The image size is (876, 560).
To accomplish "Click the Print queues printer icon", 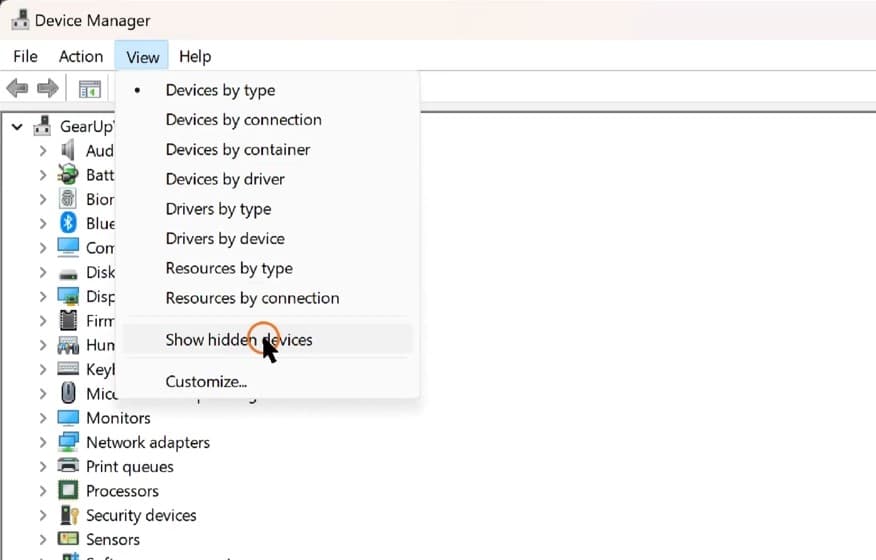I will pyautogui.click(x=68, y=467).
